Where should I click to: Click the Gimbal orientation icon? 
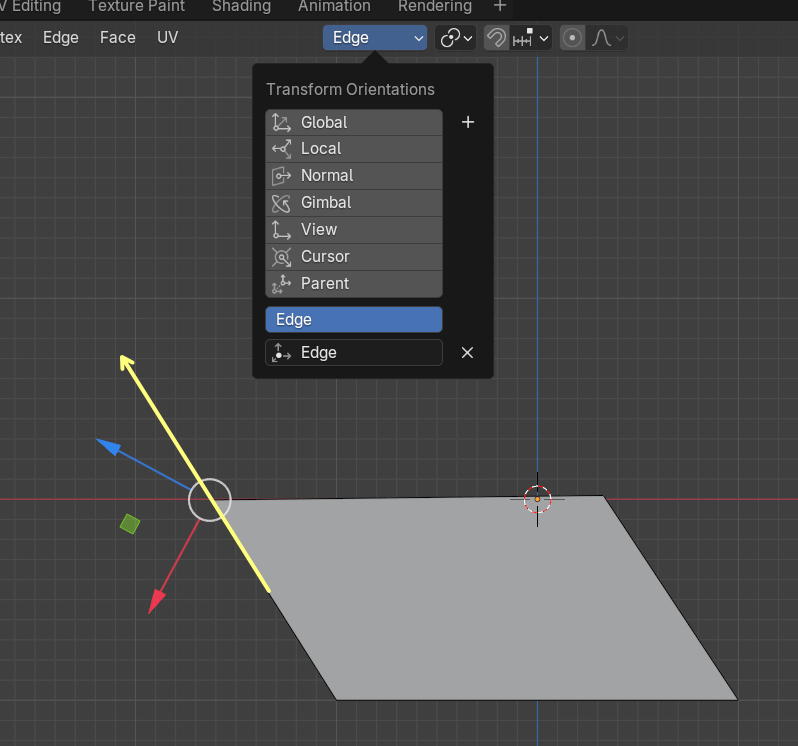click(x=281, y=203)
